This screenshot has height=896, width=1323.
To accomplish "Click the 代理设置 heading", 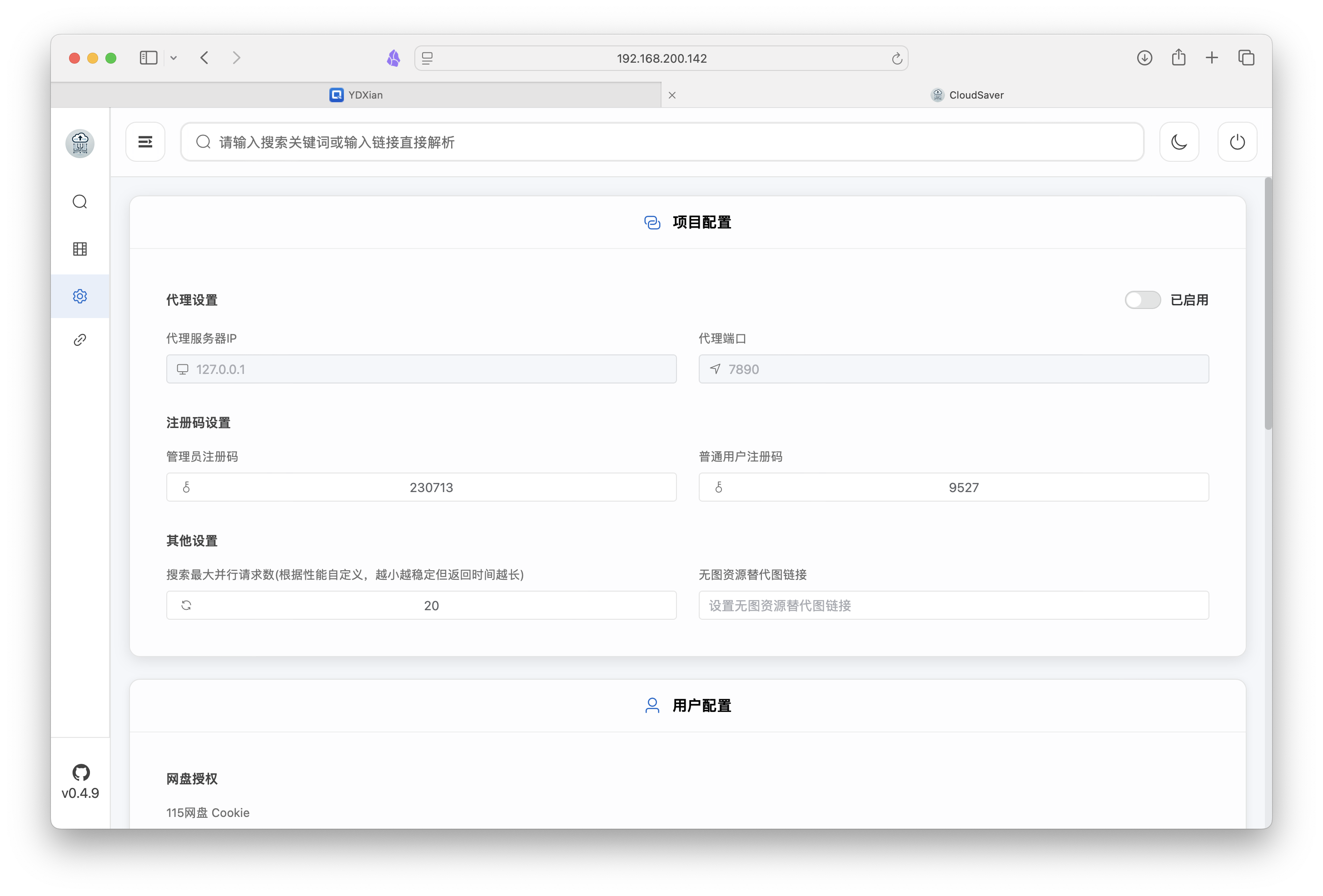I will (192, 300).
